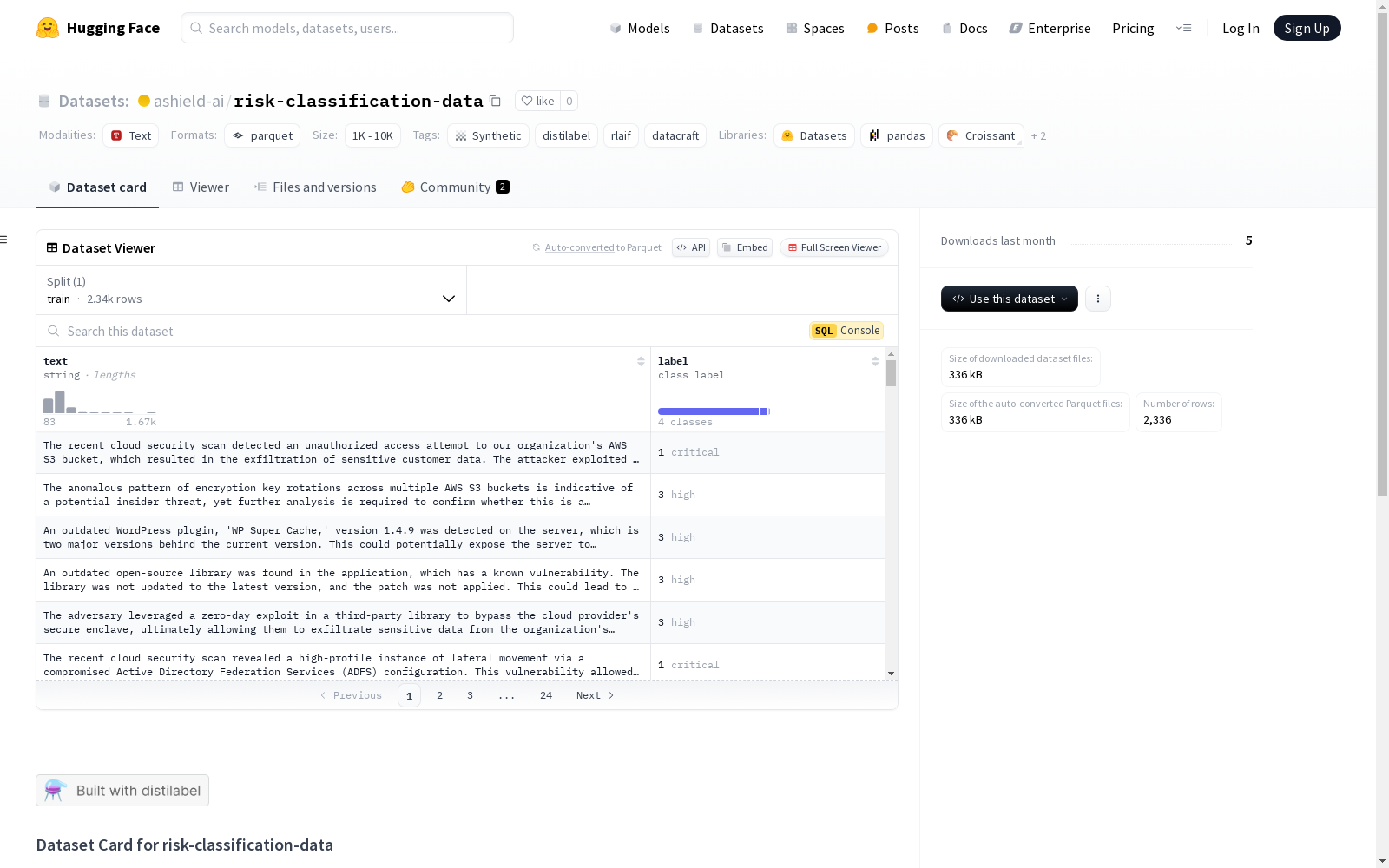This screenshot has height=868, width=1389.
Task: Click the Embed button
Action: point(745,247)
